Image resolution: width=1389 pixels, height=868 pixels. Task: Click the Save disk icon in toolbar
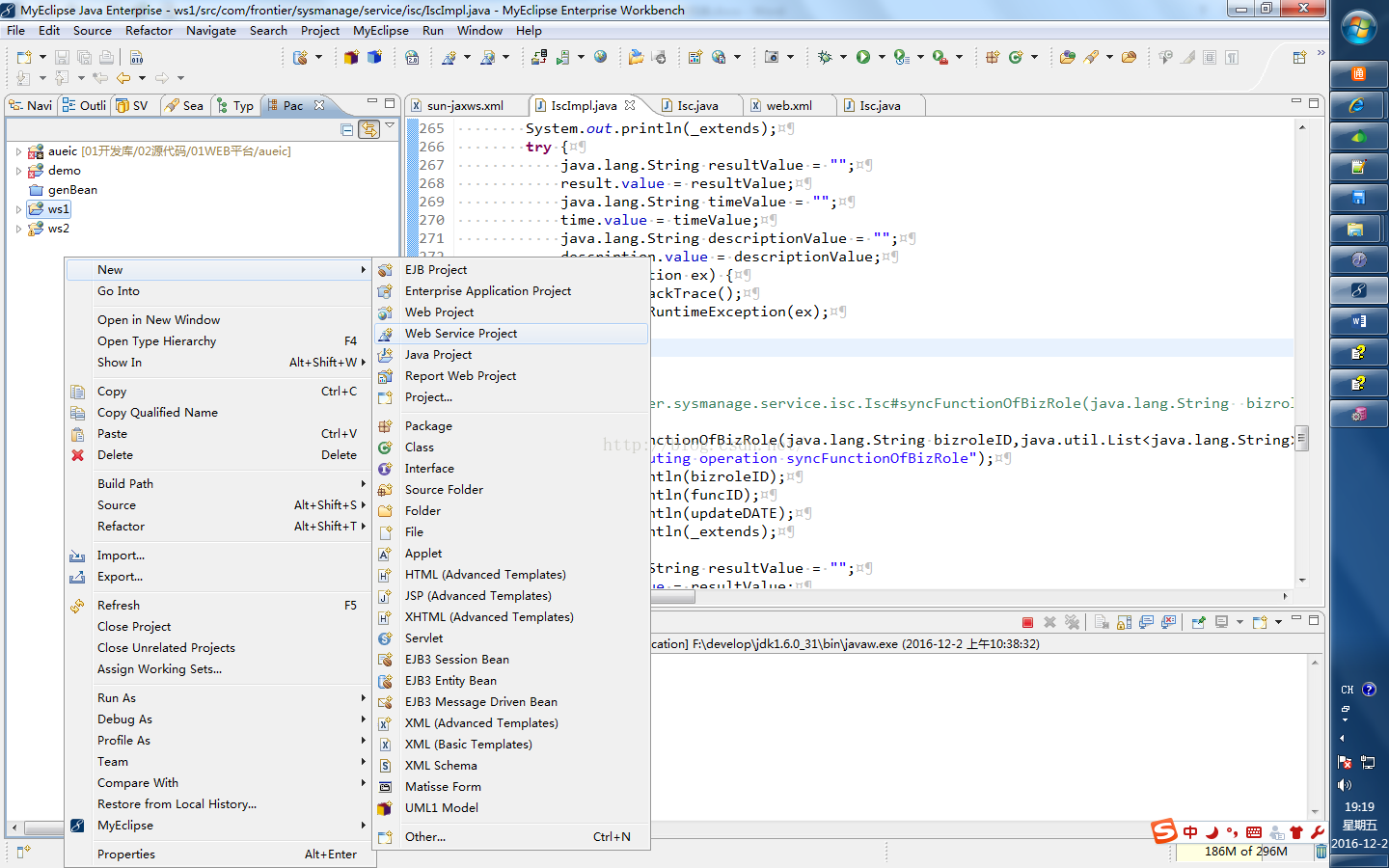click(x=62, y=58)
